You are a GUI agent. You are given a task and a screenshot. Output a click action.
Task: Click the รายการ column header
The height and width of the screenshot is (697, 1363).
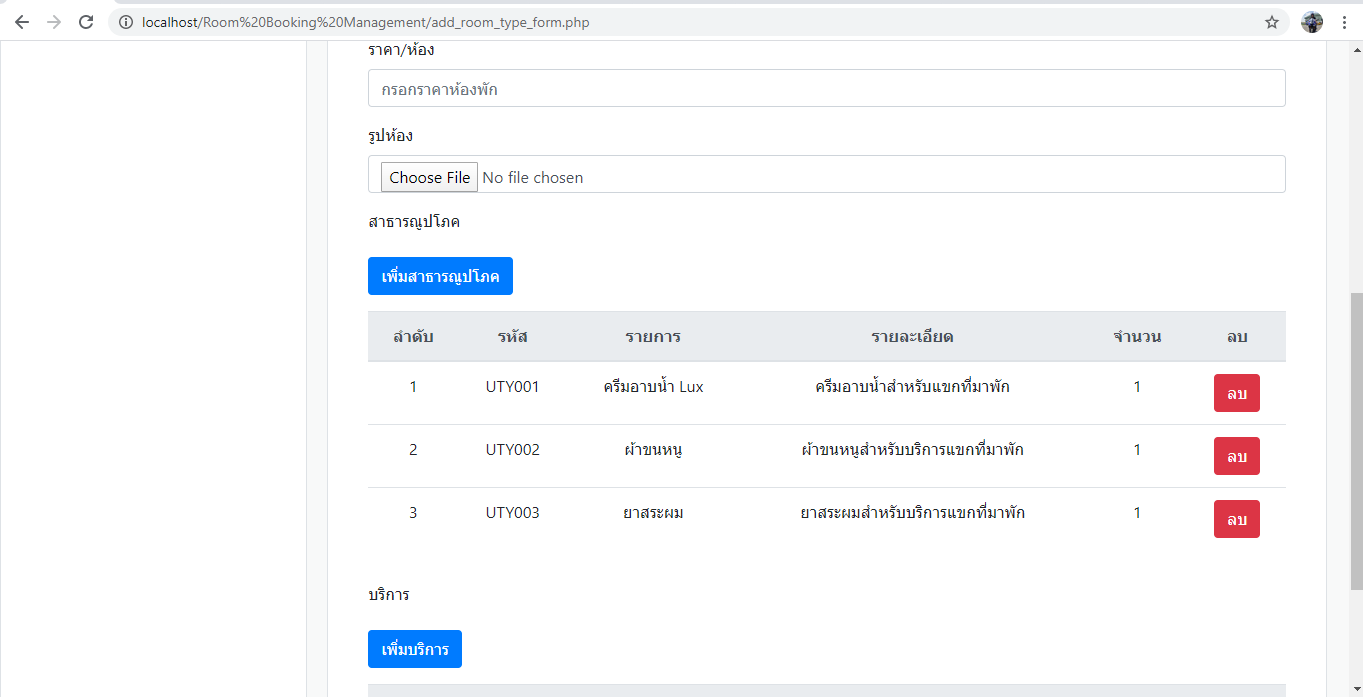(x=653, y=336)
